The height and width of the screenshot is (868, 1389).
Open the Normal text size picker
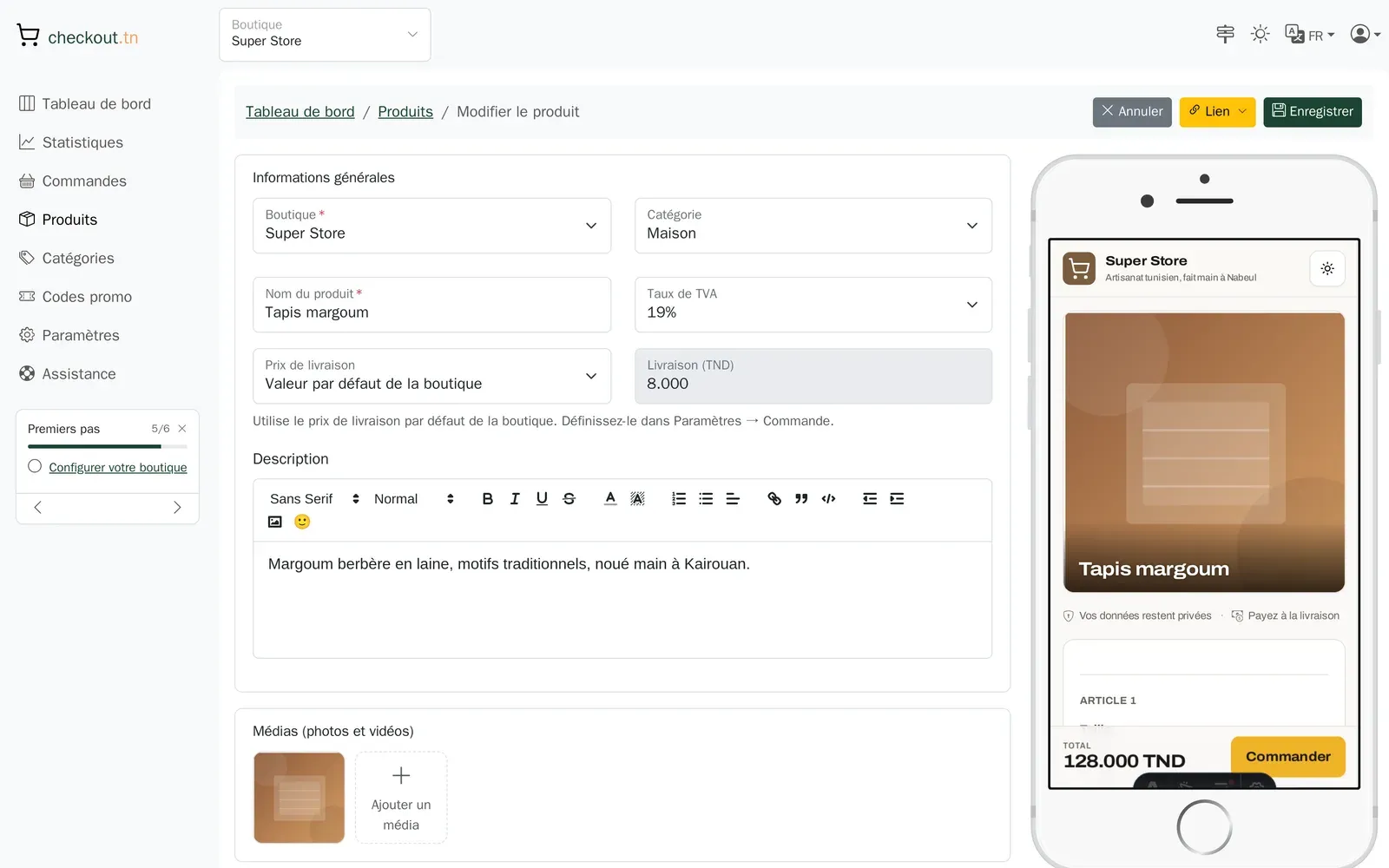coord(414,499)
